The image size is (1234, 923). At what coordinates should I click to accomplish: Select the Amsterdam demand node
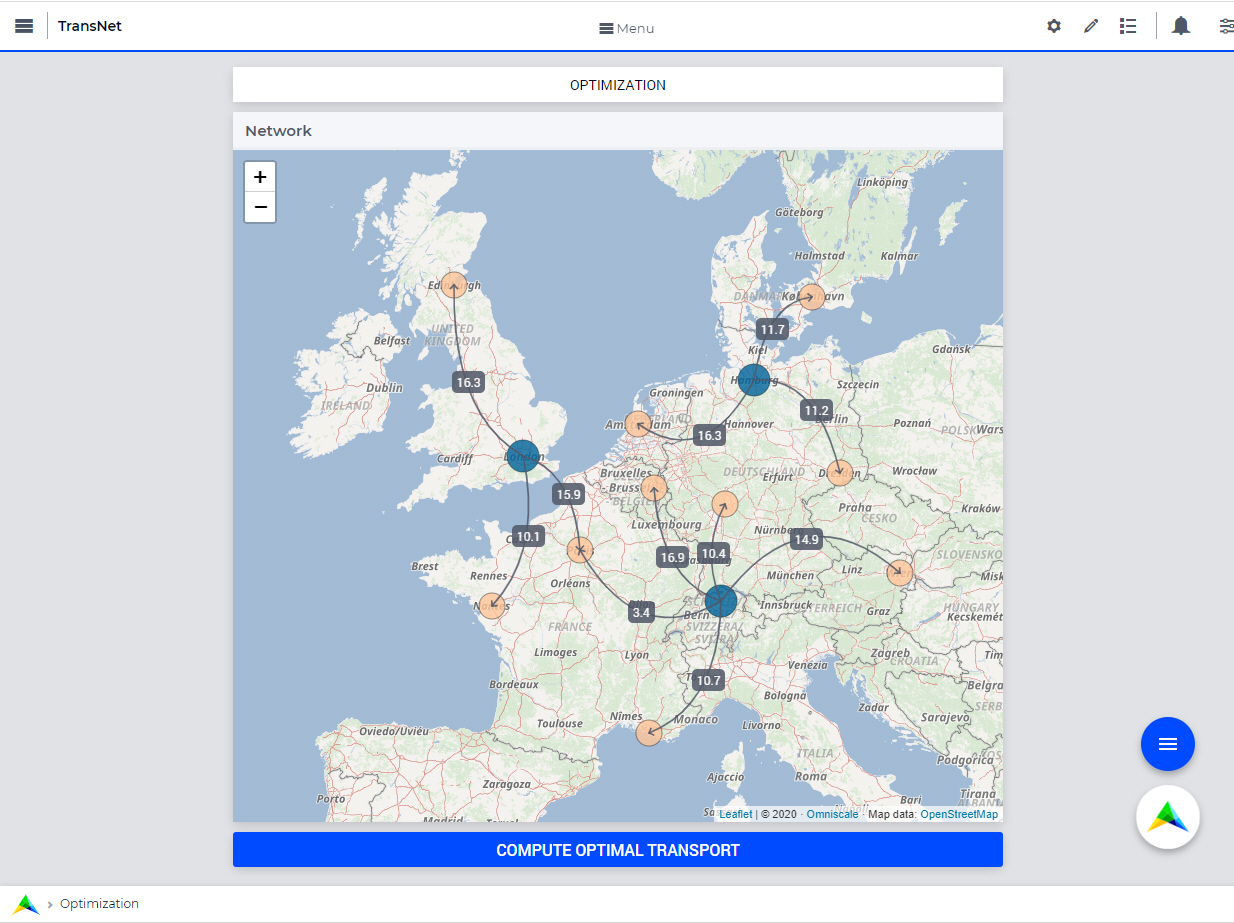tap(638, 424)
